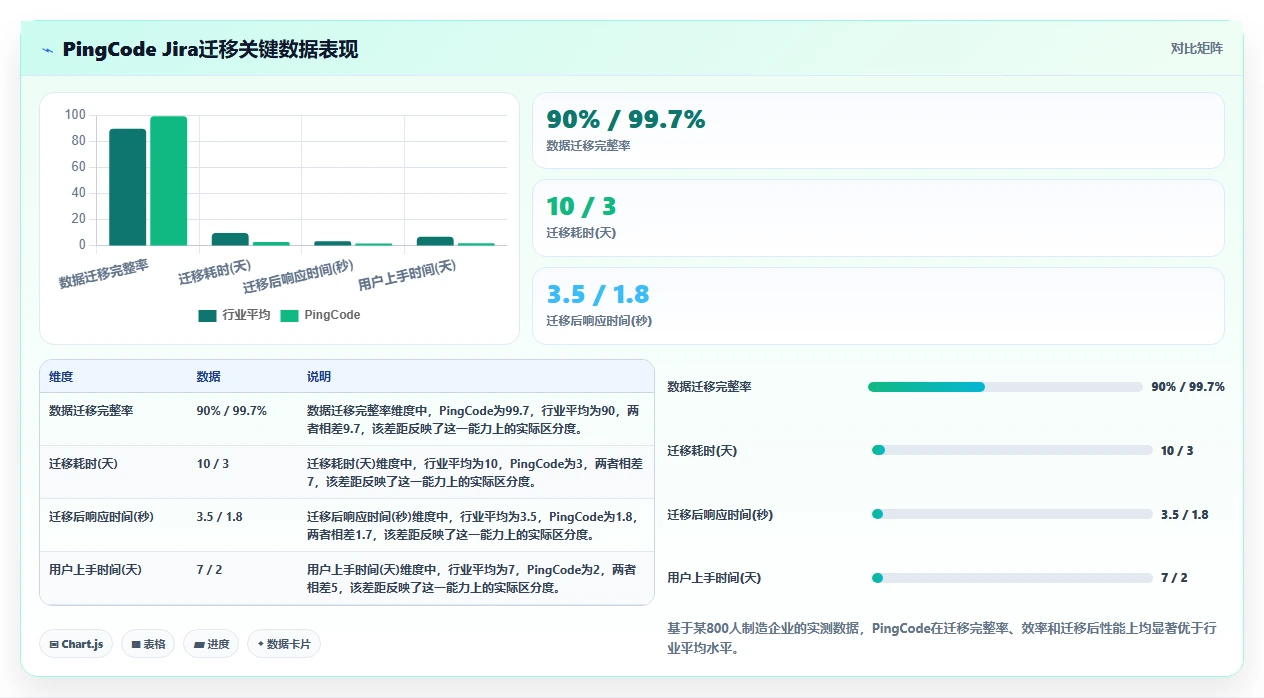
Task: Click the icon inside the Chart.js tag
Action: (x=54, y=645)
